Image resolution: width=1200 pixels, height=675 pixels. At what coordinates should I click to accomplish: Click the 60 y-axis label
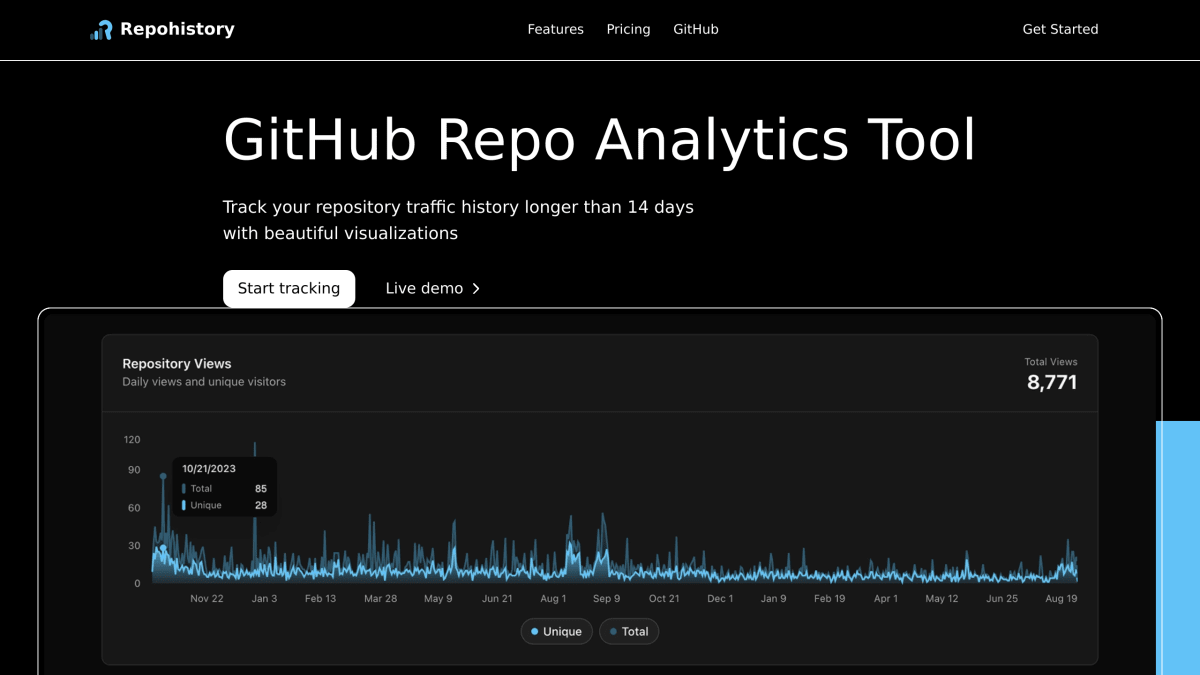click(x=134, y=508)
